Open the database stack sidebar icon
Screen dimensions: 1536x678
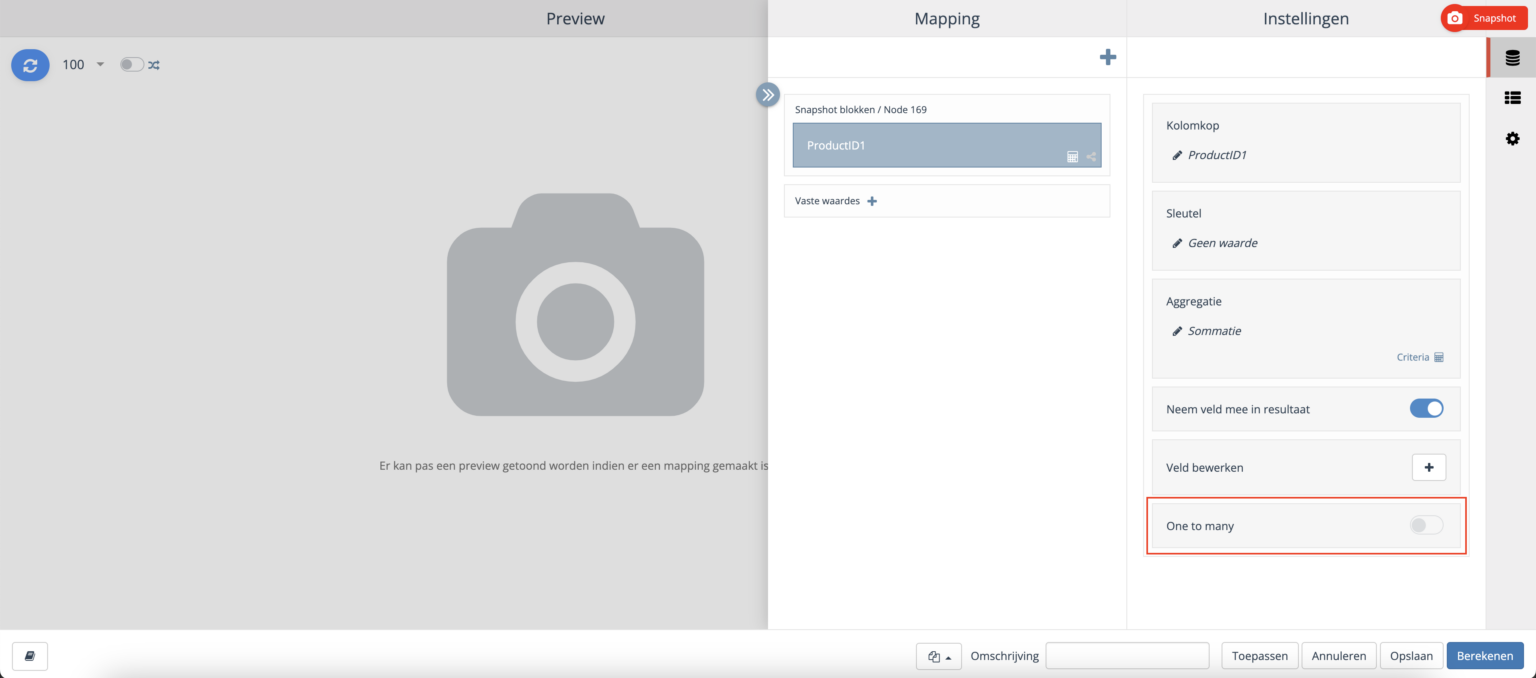1512,58
